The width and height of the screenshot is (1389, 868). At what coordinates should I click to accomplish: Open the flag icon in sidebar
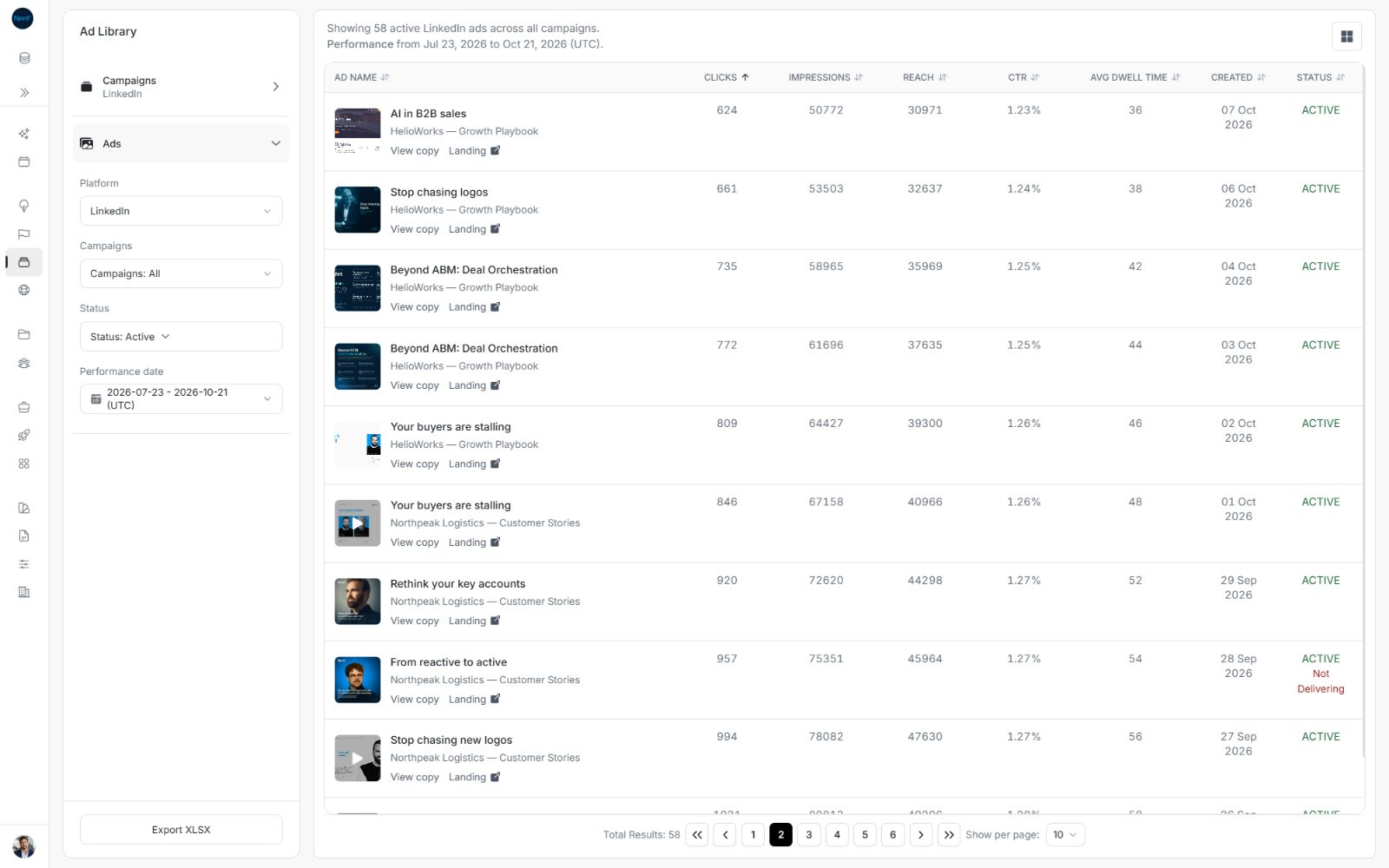coord(24,234)
